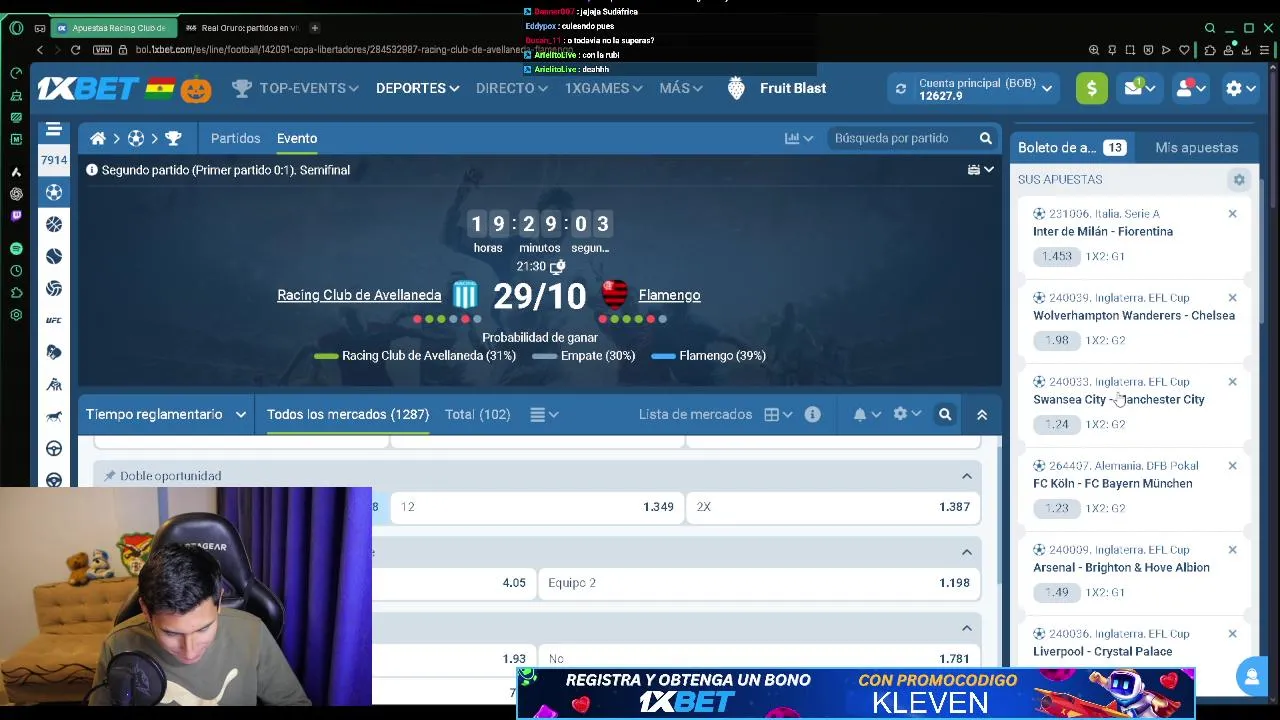Open the market search magnifier button
The width and height of the screenshot is (1280, 720).
pos(945,414)
